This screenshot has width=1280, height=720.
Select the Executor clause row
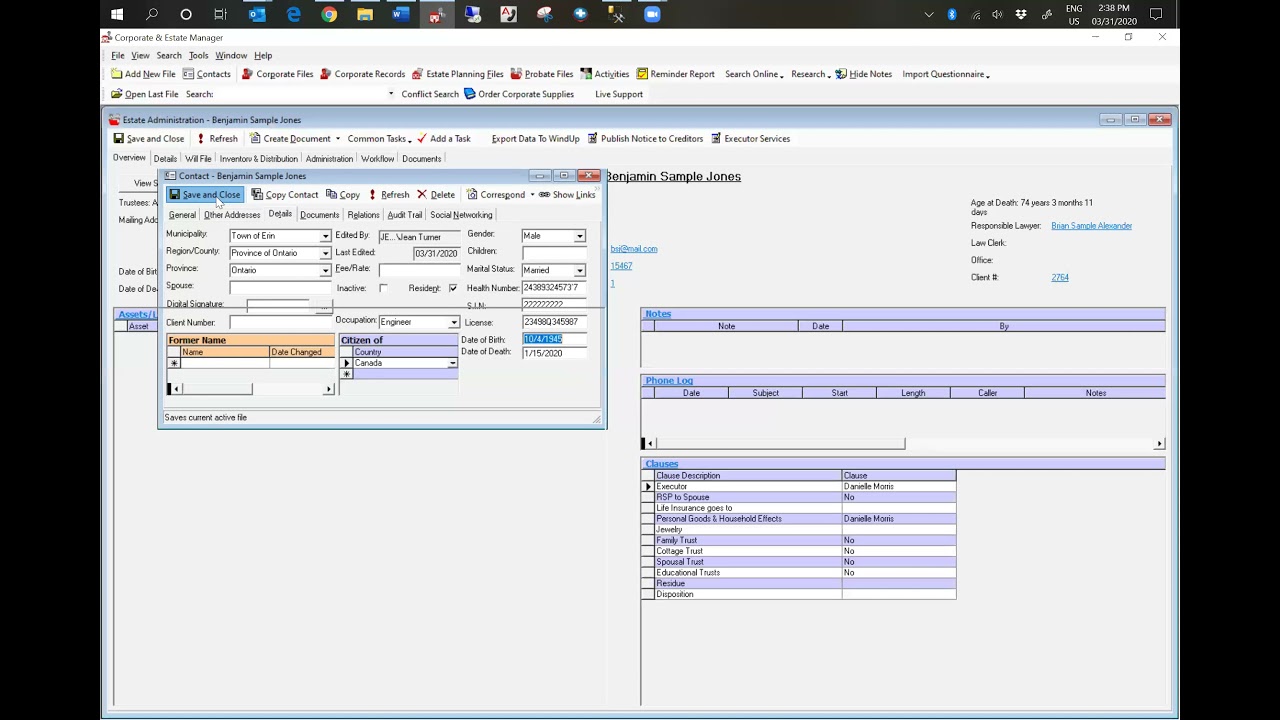tap(798, 487)
